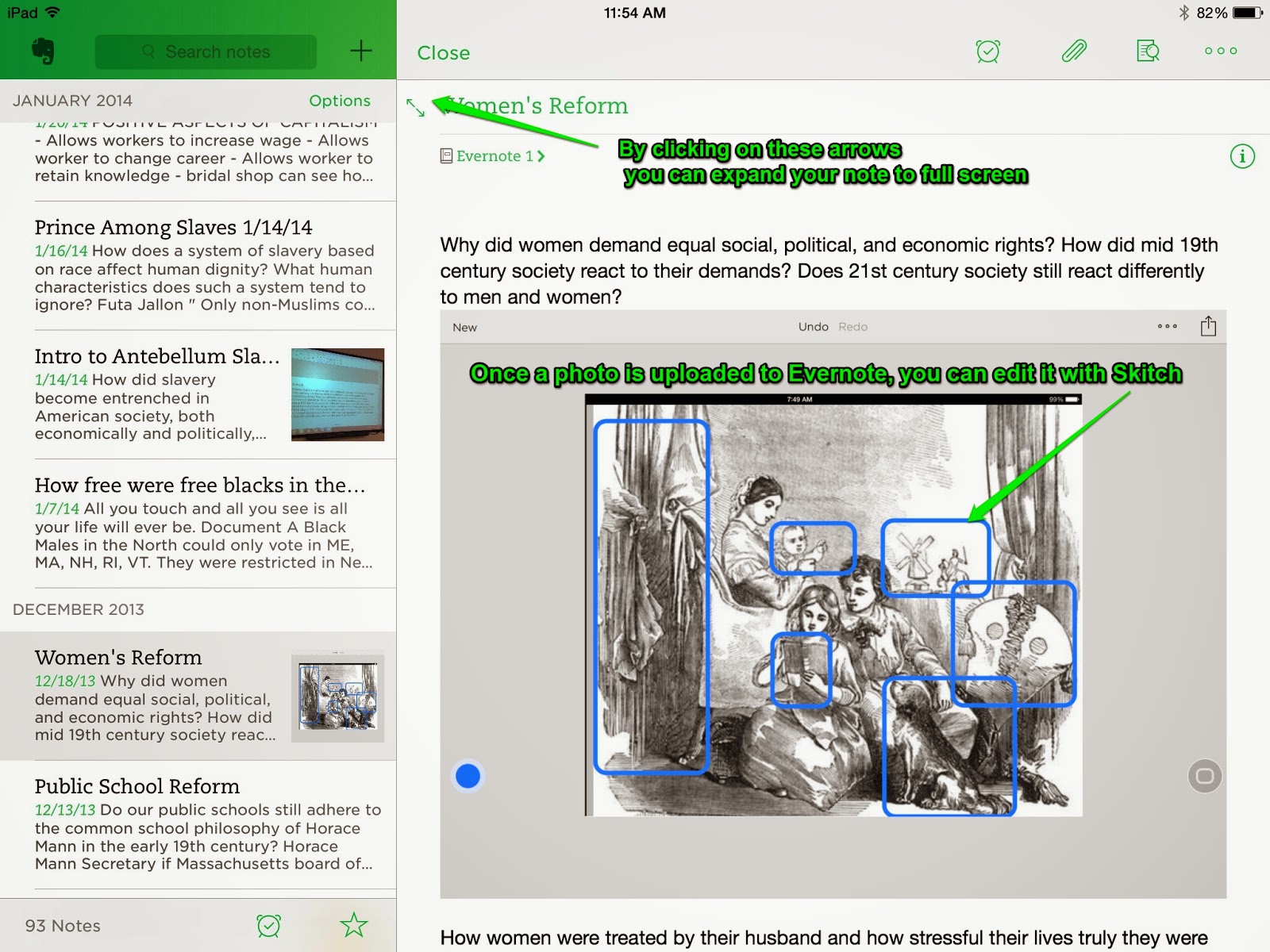Screen dimensions: 1270x952
Task: Open Skitch three-dots menu above the image
Action: pyautogui.click(x=1167, y=326)
